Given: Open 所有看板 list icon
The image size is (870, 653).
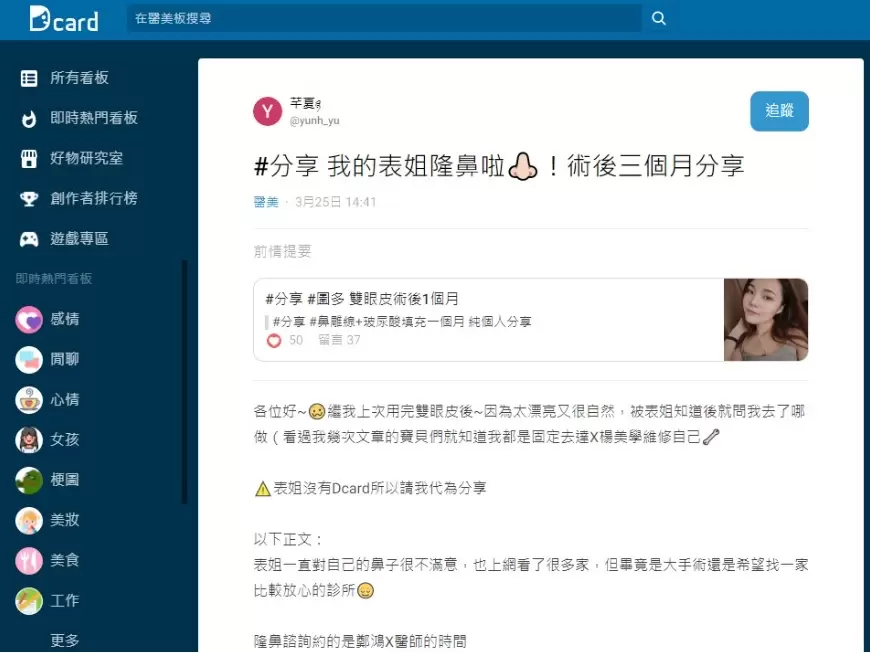Looking at the screenshot, I should coord(29,78).
